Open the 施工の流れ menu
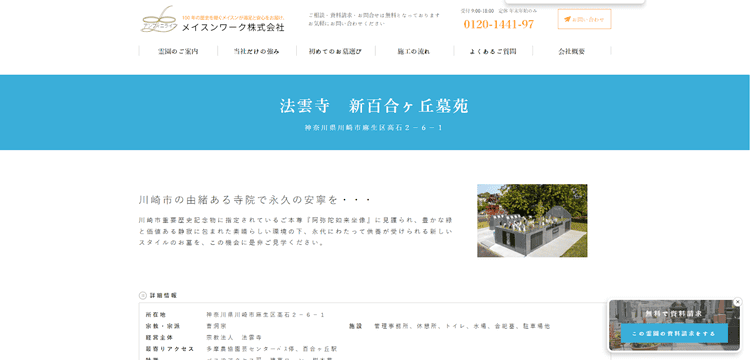This screenshot has width=750, height=360. [x=414, y=51]
